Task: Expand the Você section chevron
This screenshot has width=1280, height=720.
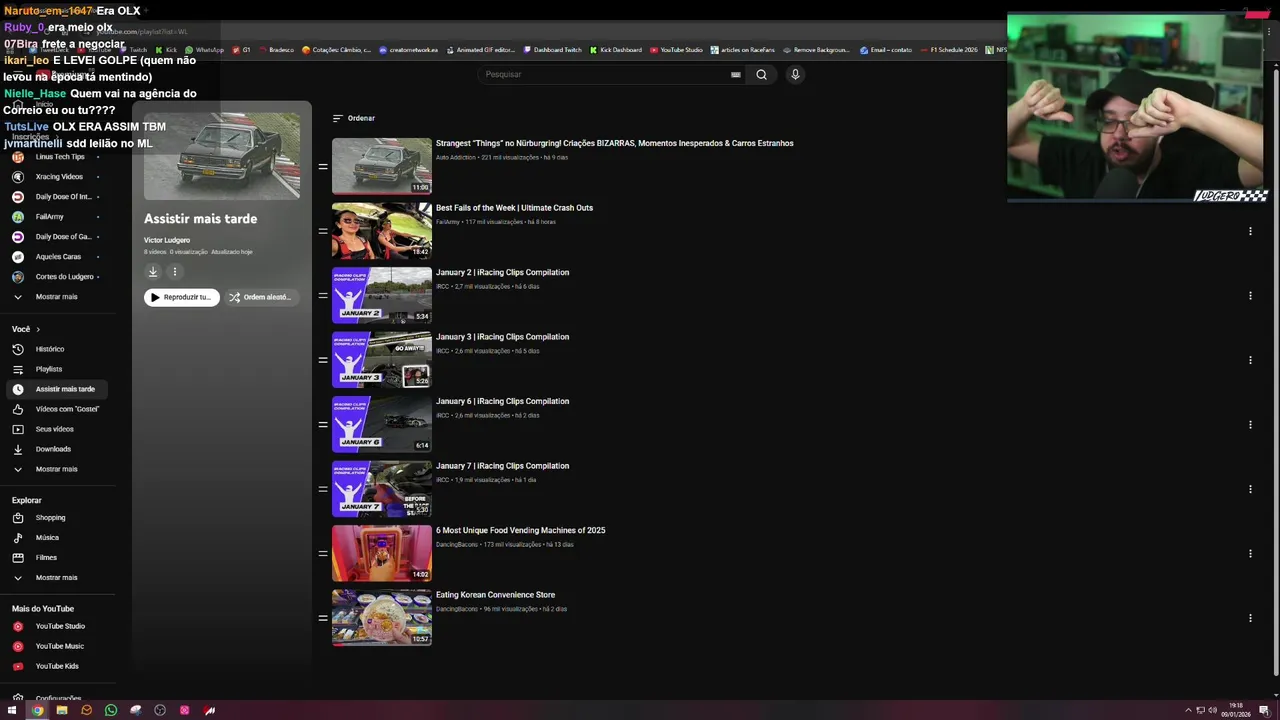Action: [x=38, y=329]
